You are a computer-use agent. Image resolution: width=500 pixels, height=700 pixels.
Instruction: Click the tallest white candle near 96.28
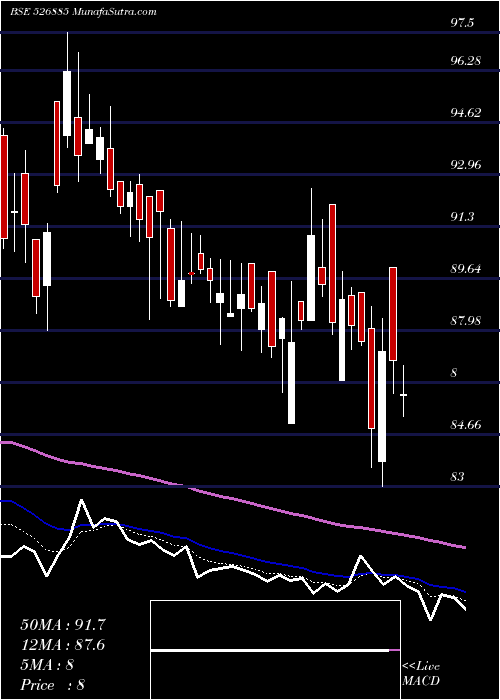pos(67,103)
